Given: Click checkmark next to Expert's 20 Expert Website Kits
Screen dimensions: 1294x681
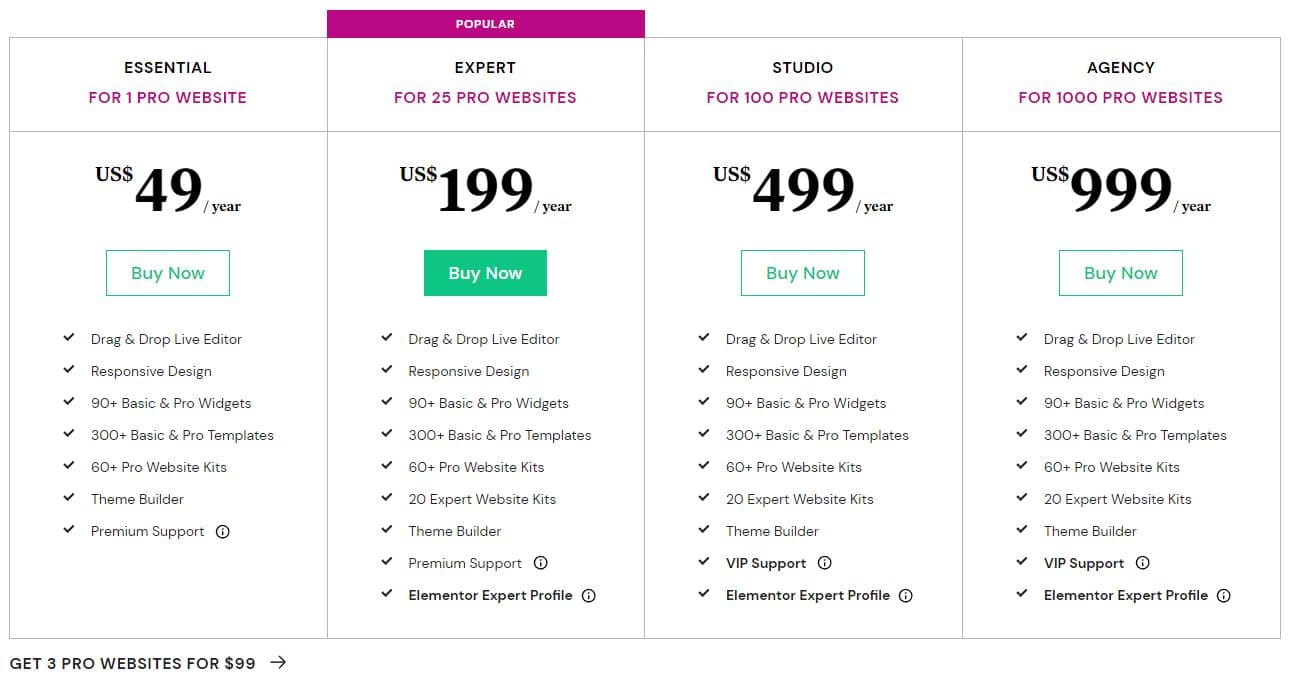Looking at the screenshot, I should click(387, 498).
